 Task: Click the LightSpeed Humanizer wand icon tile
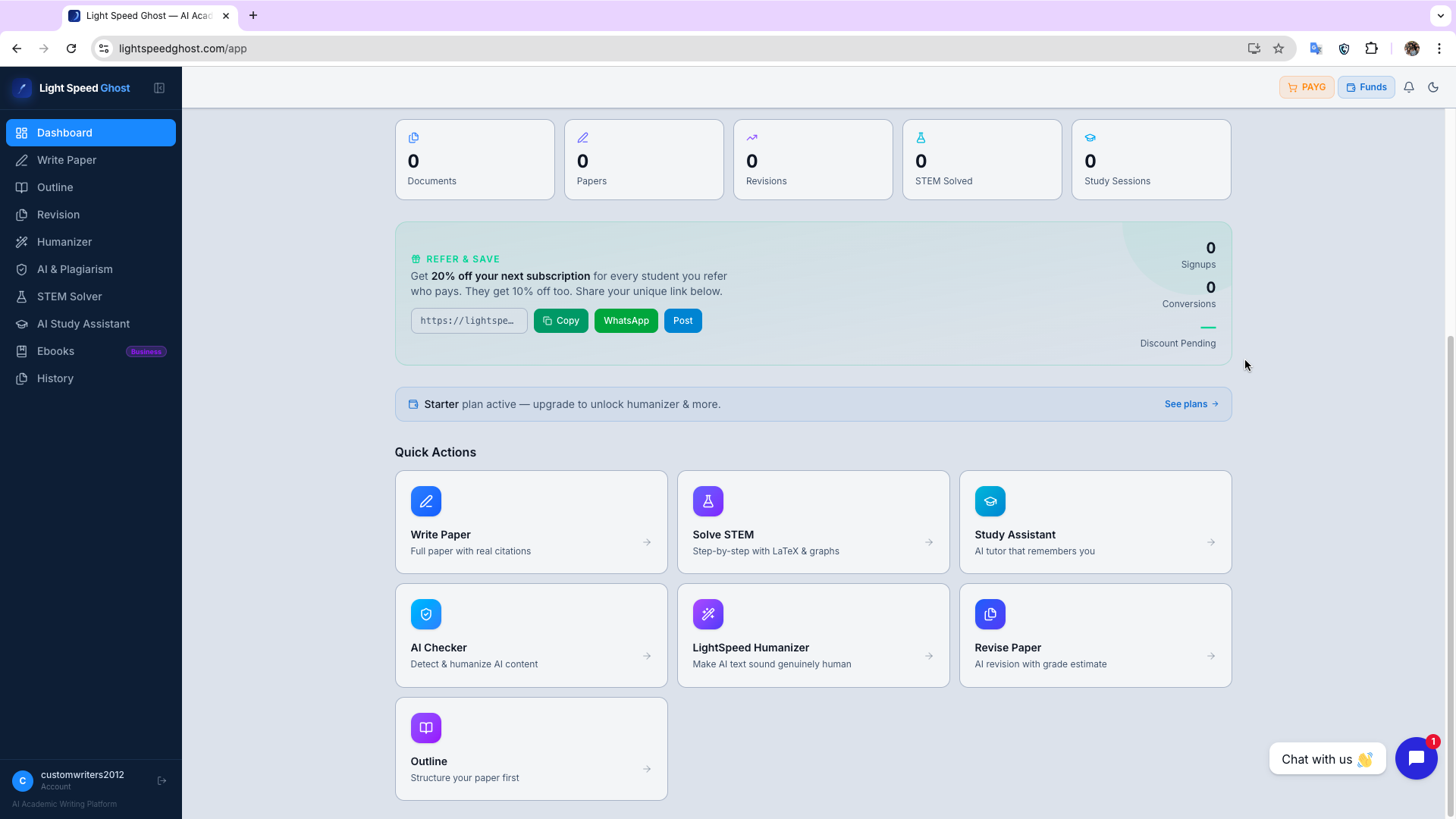(x=708, y=614)
